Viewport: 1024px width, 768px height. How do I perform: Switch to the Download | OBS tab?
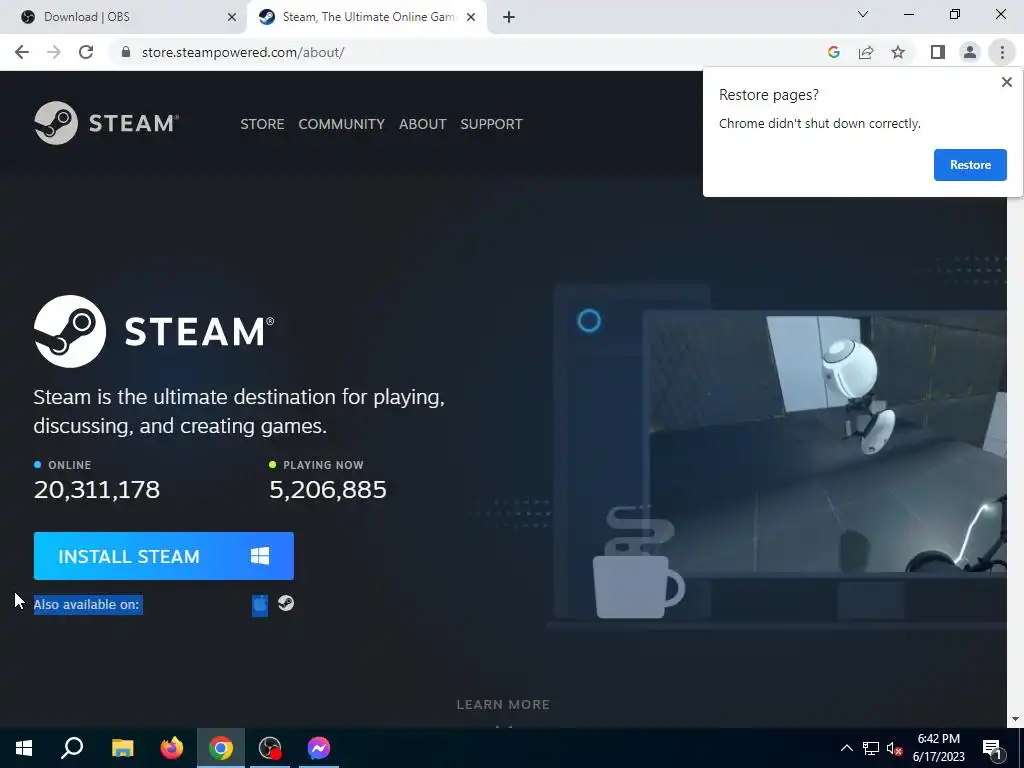[124, 17]
